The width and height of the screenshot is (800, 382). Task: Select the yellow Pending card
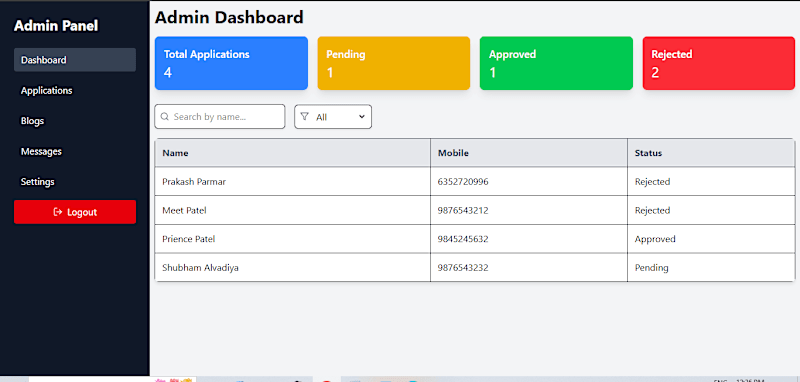394,63
